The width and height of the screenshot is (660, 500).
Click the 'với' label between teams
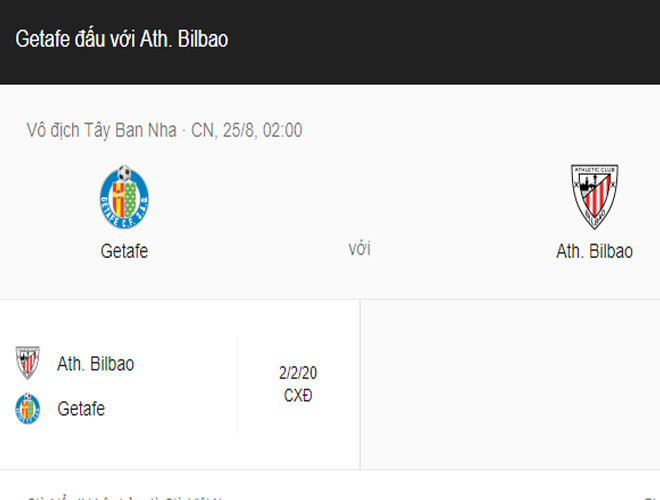pyautogui.click(x=359, y=249)
